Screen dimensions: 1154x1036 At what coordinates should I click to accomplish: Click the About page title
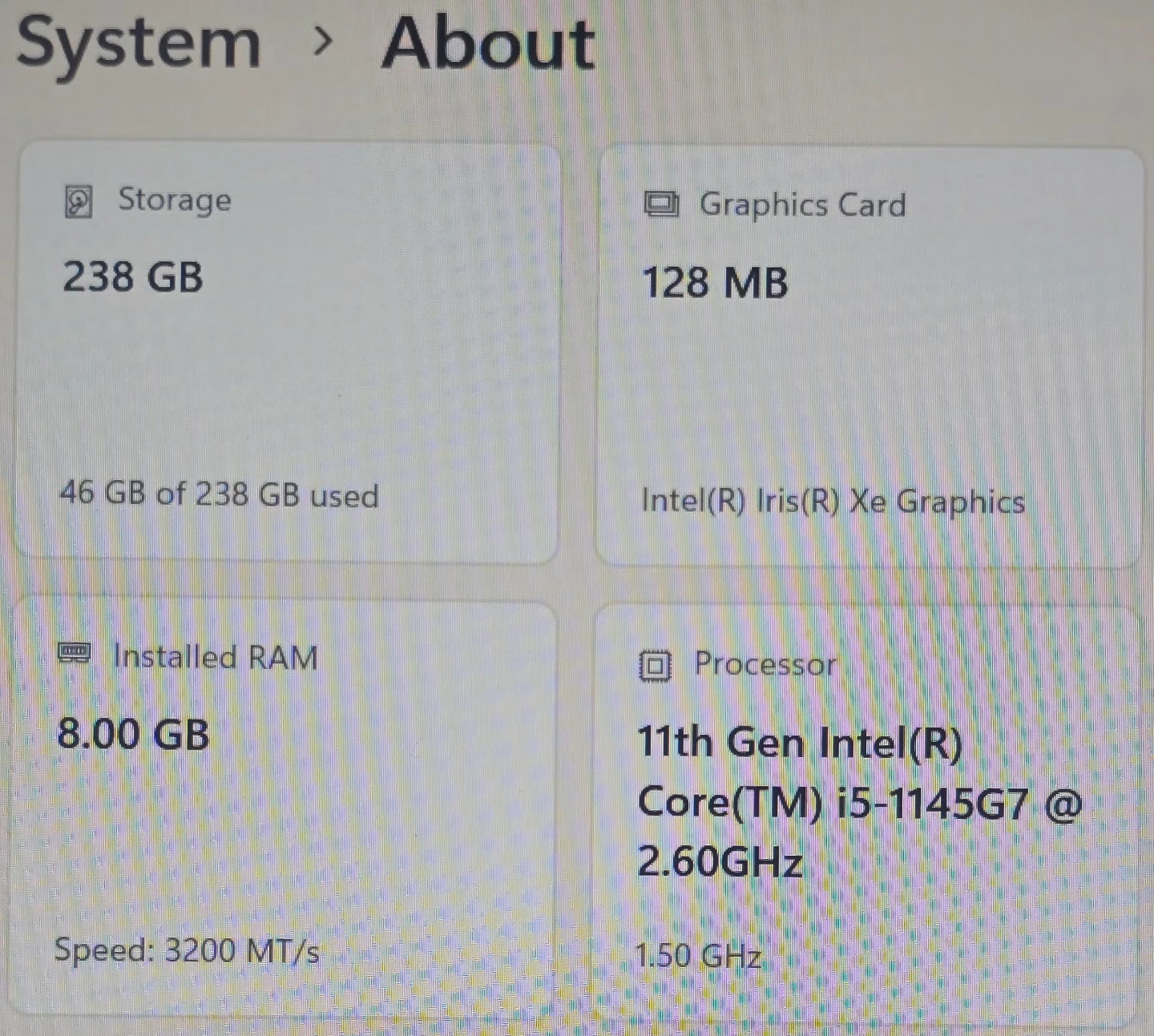[488, 43]
